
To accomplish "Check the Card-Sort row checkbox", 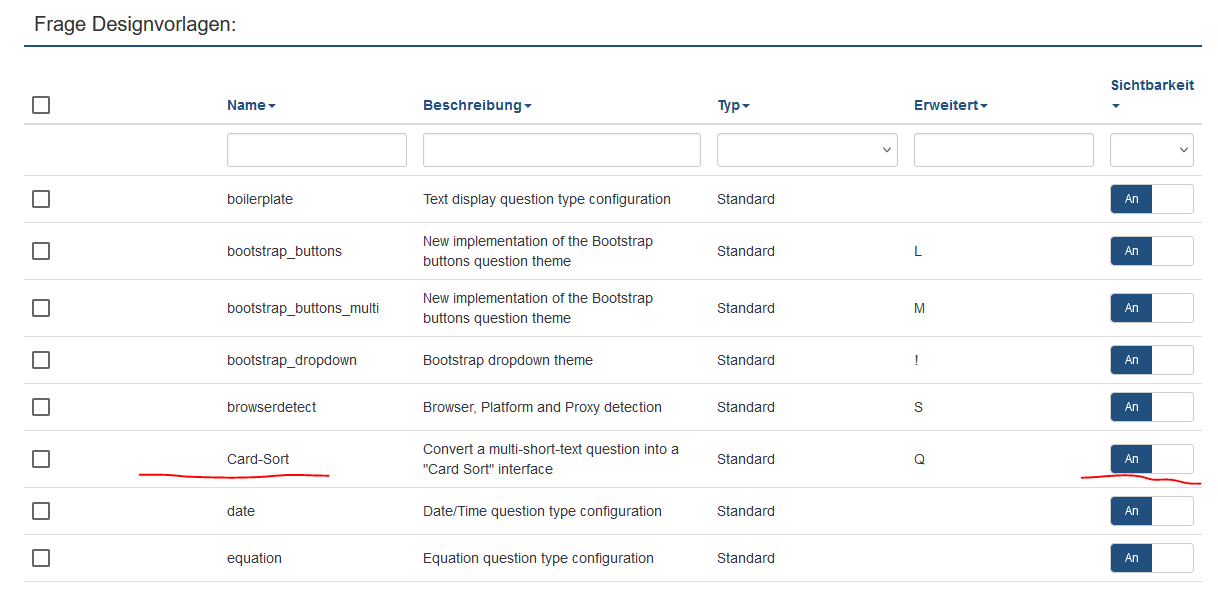I will [x=41, y=459].
